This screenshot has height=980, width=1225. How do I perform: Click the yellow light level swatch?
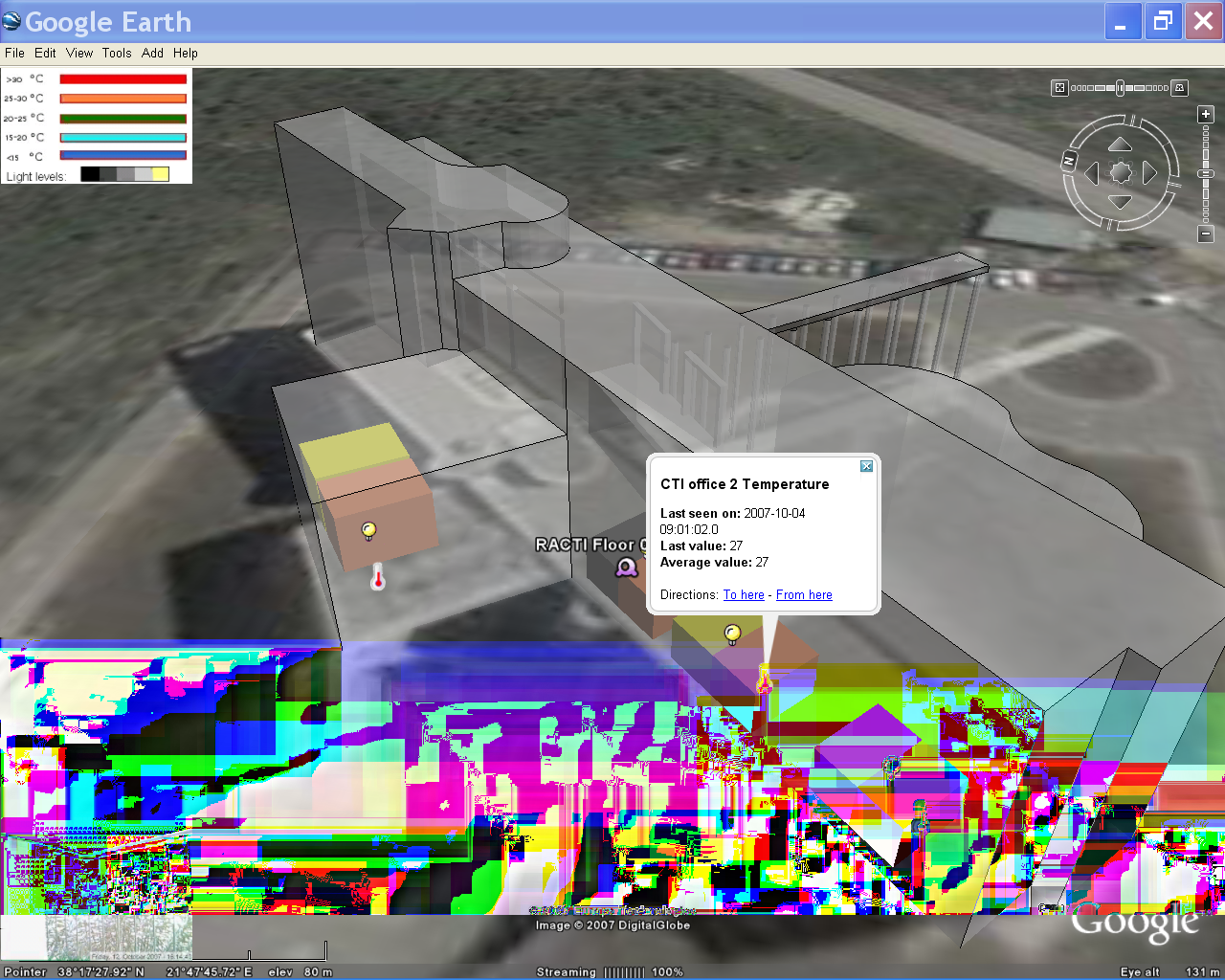tap(160, 174)
